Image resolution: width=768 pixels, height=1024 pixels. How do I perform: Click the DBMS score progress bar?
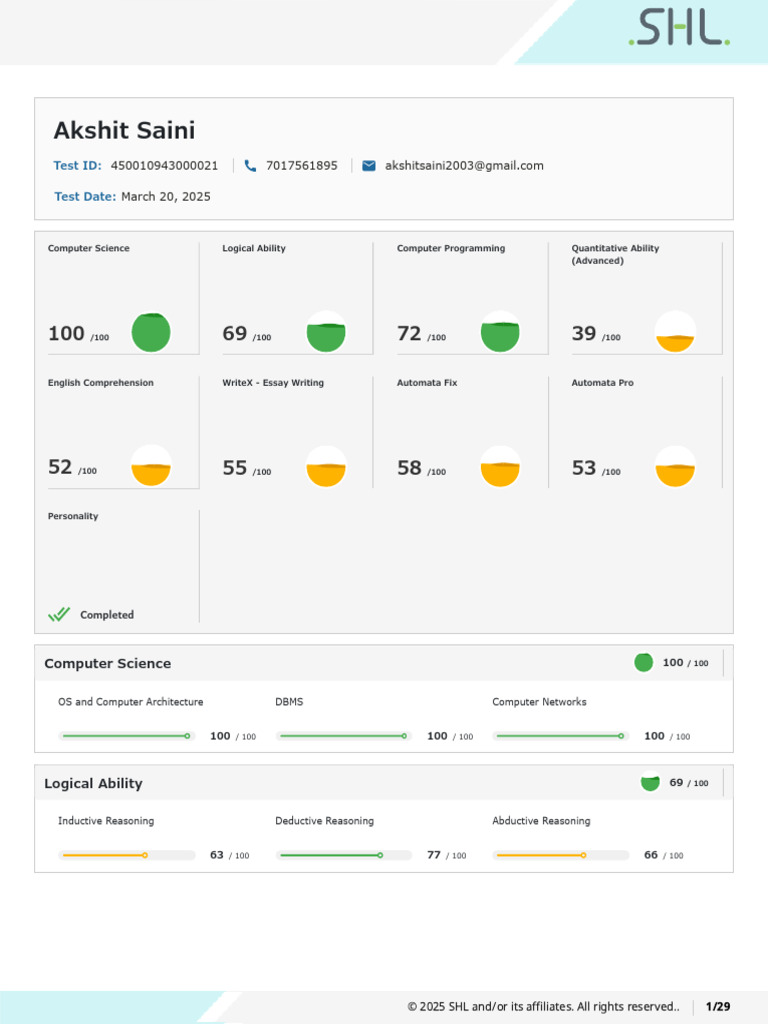(344, 736)
